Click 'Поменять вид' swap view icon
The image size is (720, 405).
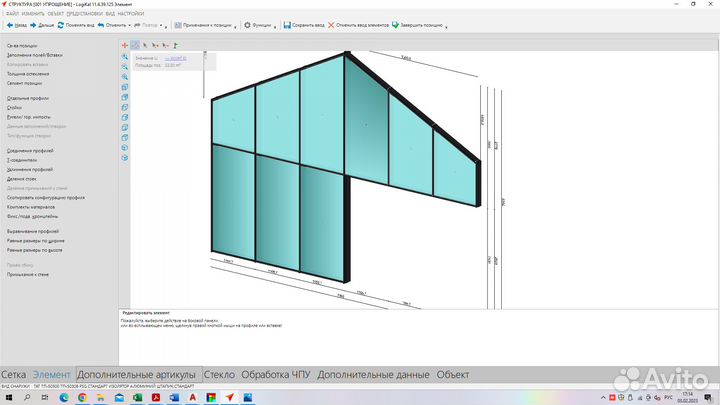(x=60, y=24)
